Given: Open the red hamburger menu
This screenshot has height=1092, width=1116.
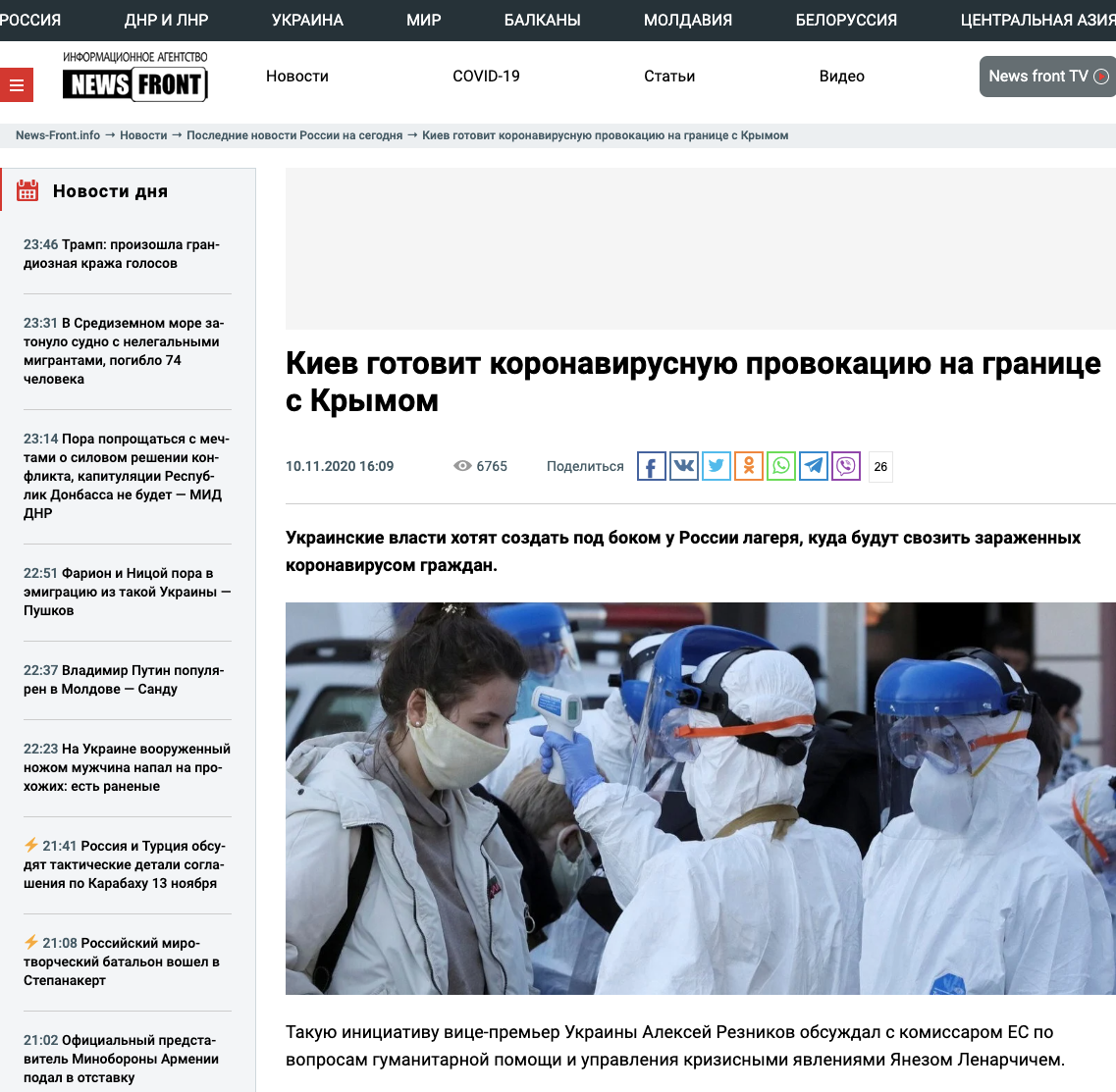Looking at the screenshot, I should click(17, 85).
